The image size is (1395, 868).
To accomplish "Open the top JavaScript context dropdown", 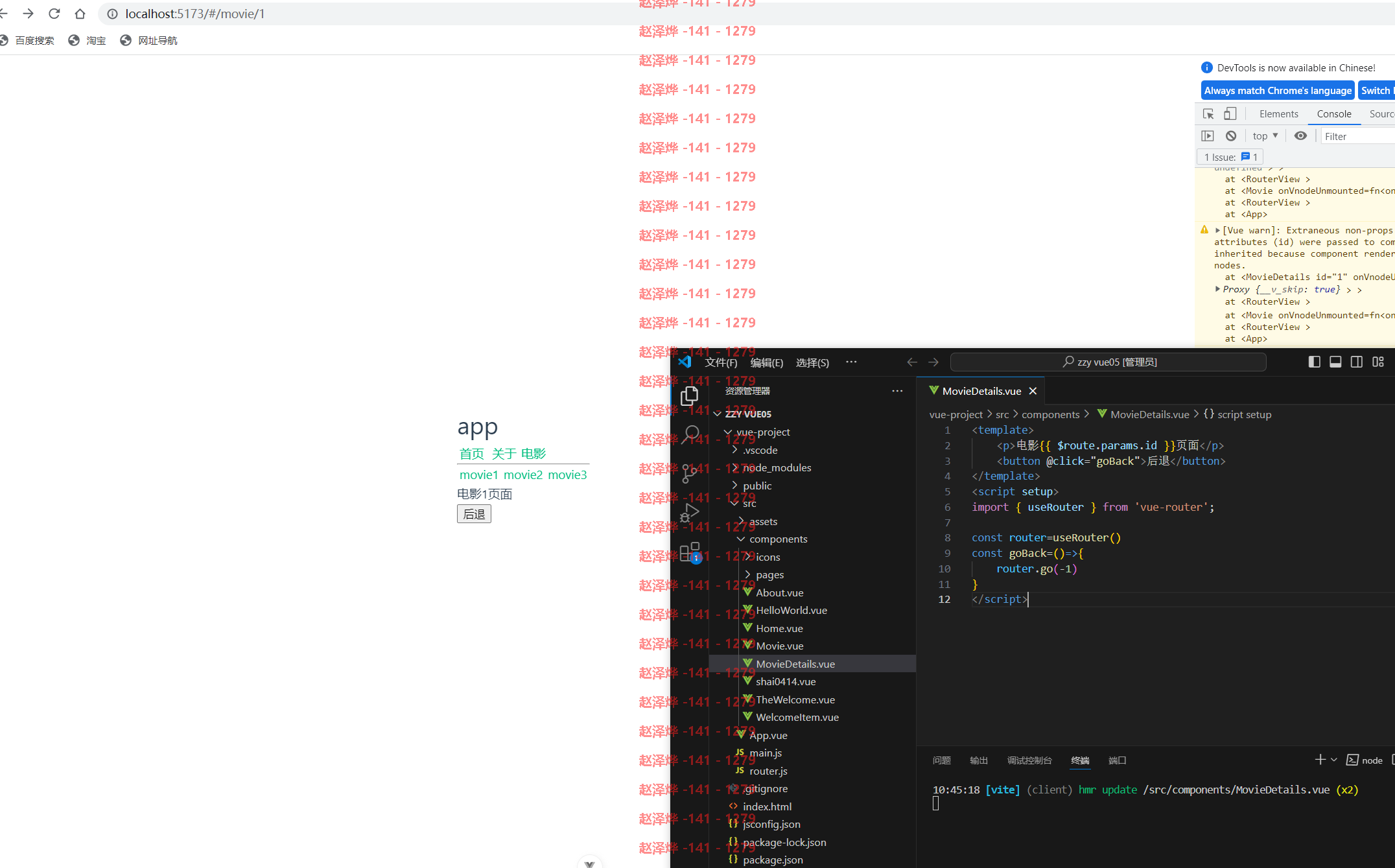I will click(1265, 136).
